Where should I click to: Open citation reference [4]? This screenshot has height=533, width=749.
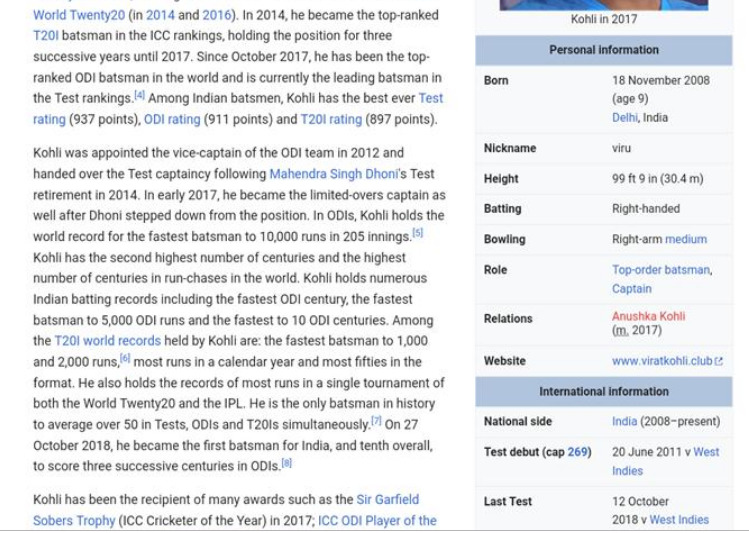pos(139,95)
